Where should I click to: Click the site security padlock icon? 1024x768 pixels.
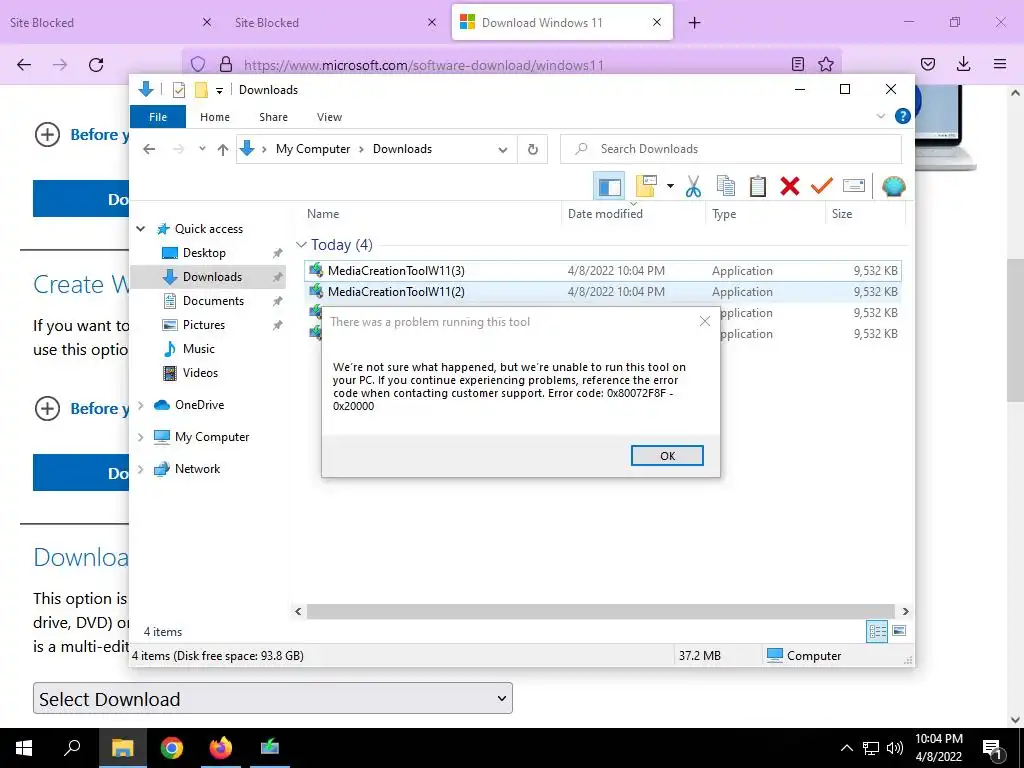(x=226, y=64)
